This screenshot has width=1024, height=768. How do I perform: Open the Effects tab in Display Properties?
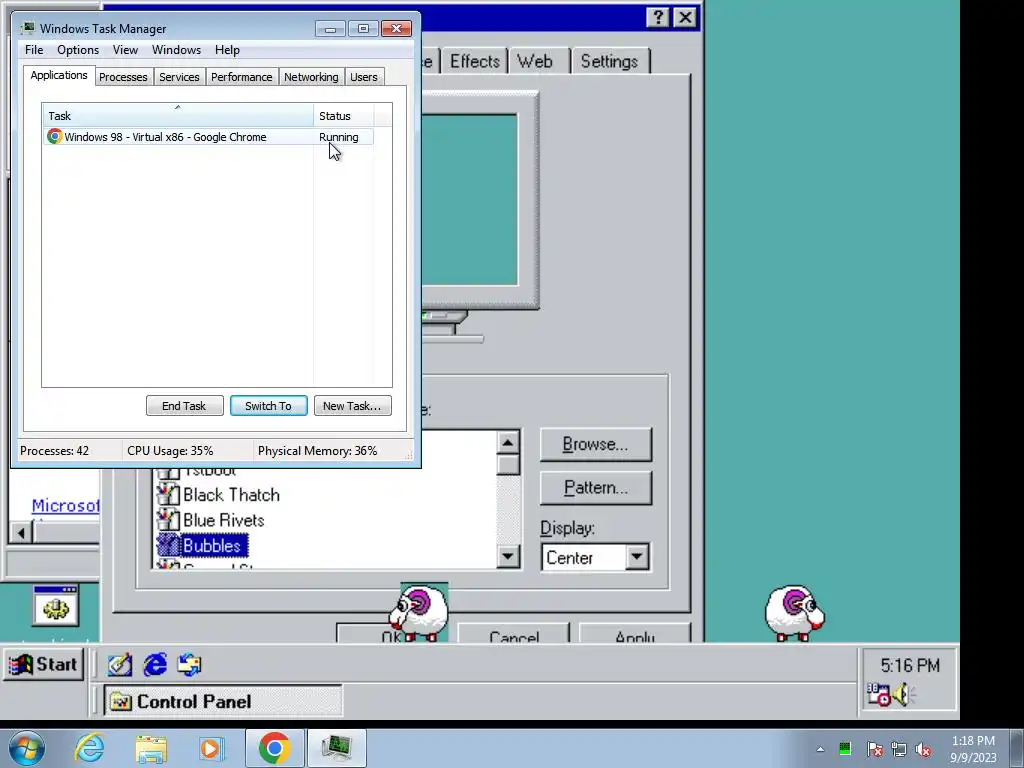click(475, 61)
